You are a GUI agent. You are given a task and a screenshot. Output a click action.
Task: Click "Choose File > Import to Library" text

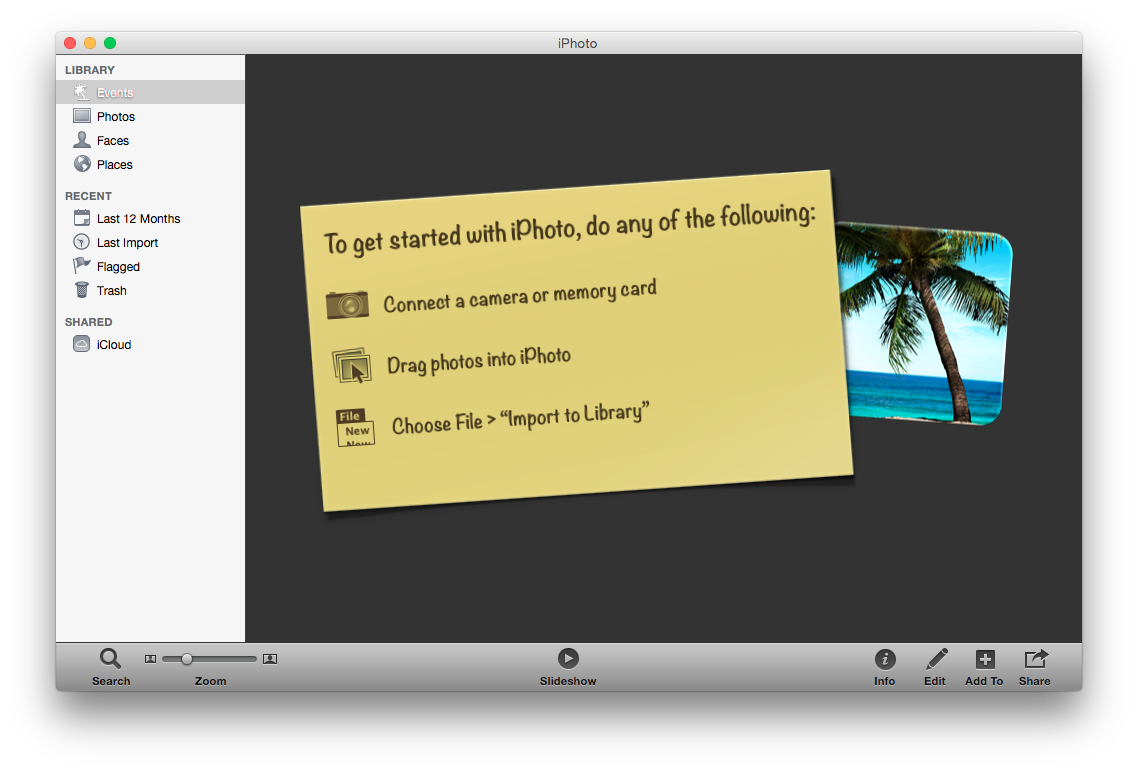520,418
